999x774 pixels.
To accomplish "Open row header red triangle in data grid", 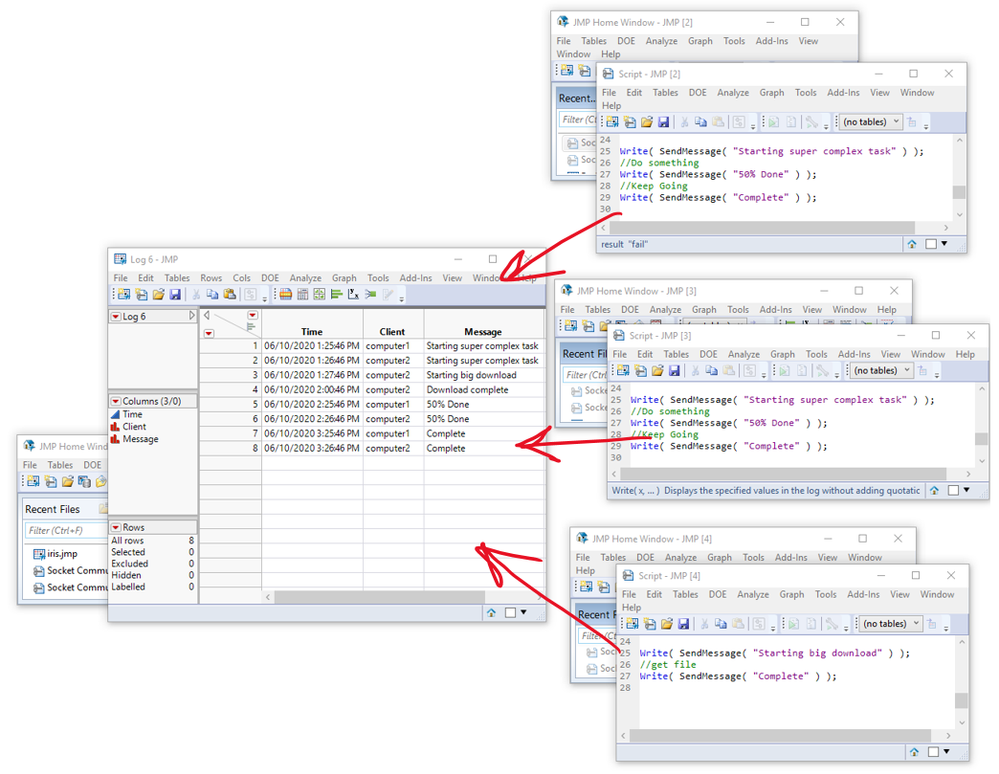I will click(x=208, y=333).
